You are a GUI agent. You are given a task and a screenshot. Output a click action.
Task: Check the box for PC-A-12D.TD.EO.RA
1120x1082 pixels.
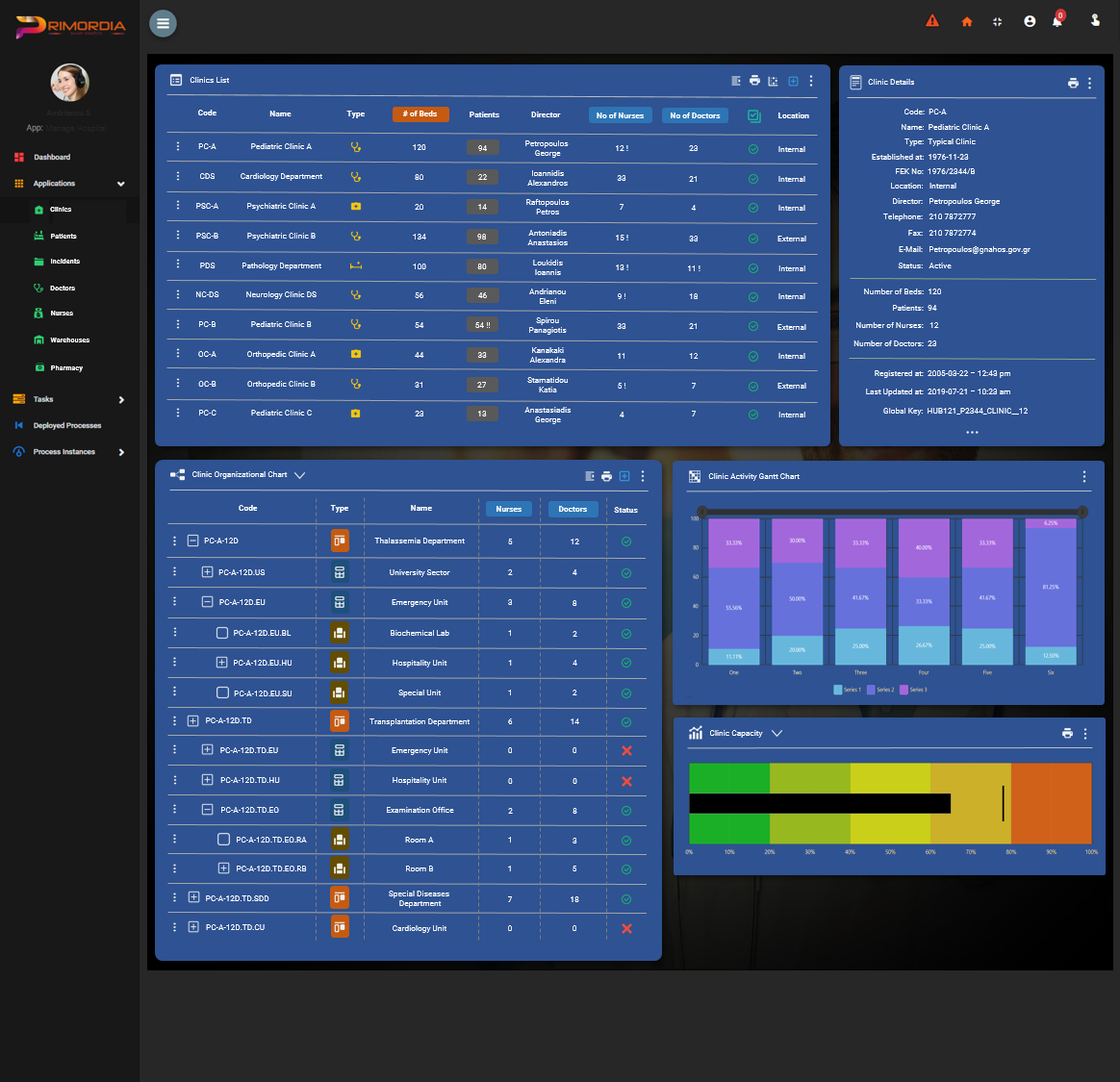(x=223, y=840)
